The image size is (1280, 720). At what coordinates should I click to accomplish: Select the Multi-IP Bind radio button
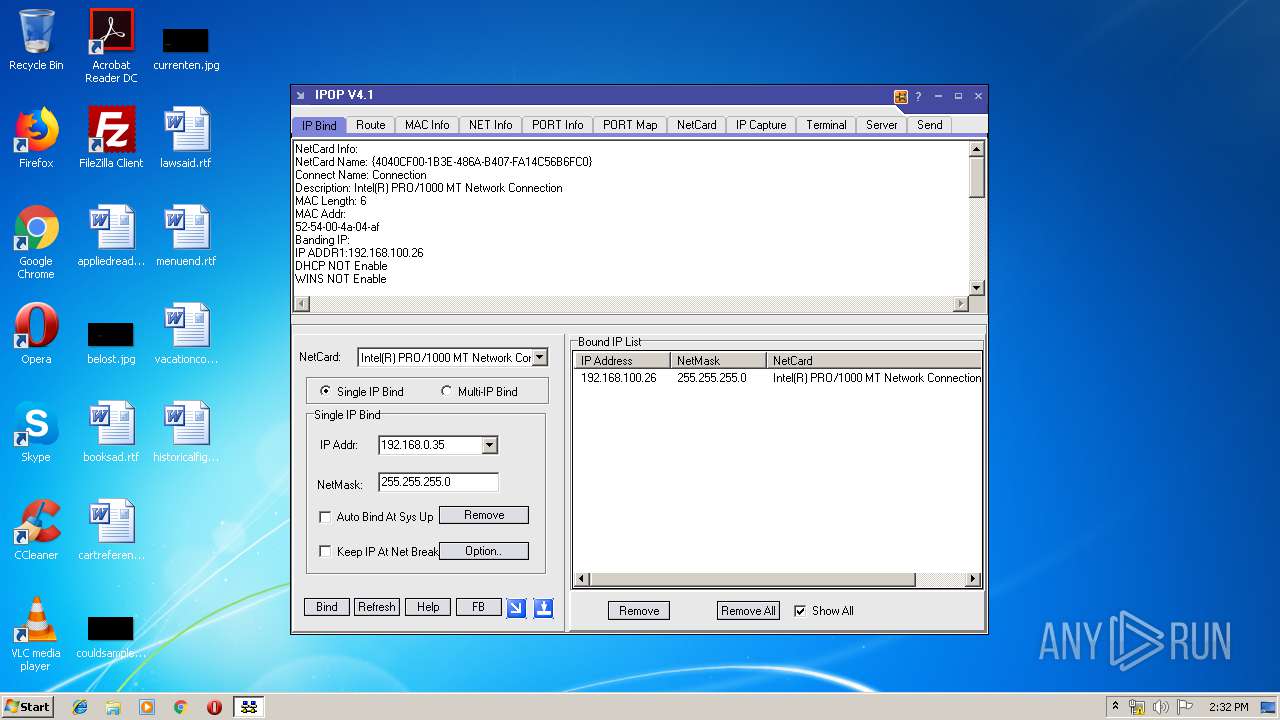point(446,391)
